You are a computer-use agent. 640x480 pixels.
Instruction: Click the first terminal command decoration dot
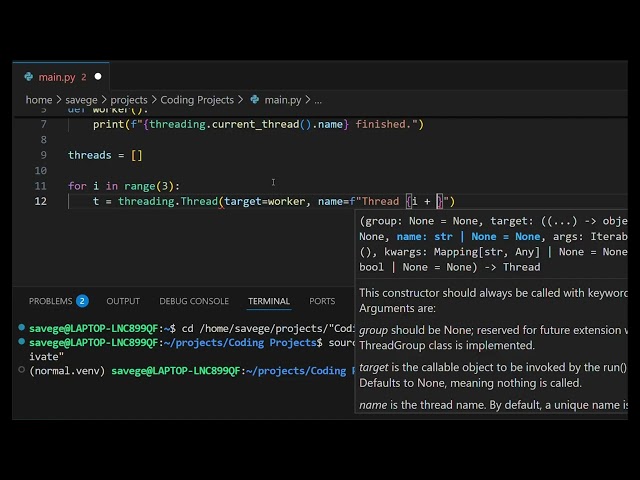22,327
